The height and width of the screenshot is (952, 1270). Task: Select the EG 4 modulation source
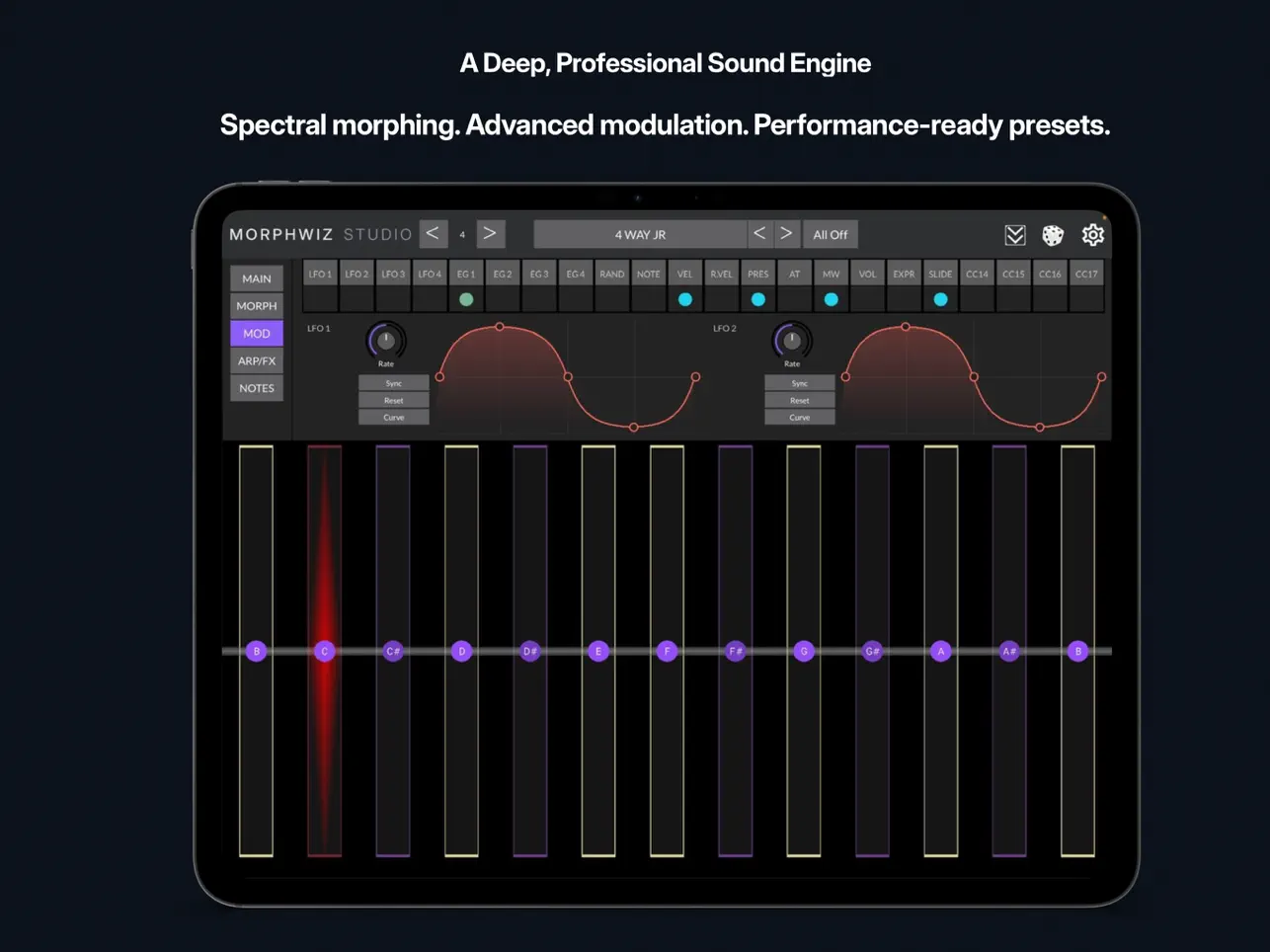click(576, 274)
